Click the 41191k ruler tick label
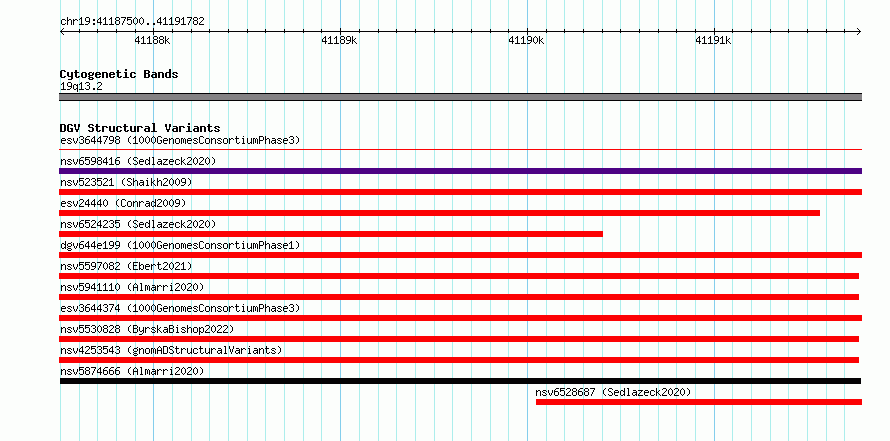 [x=713, y=40]
